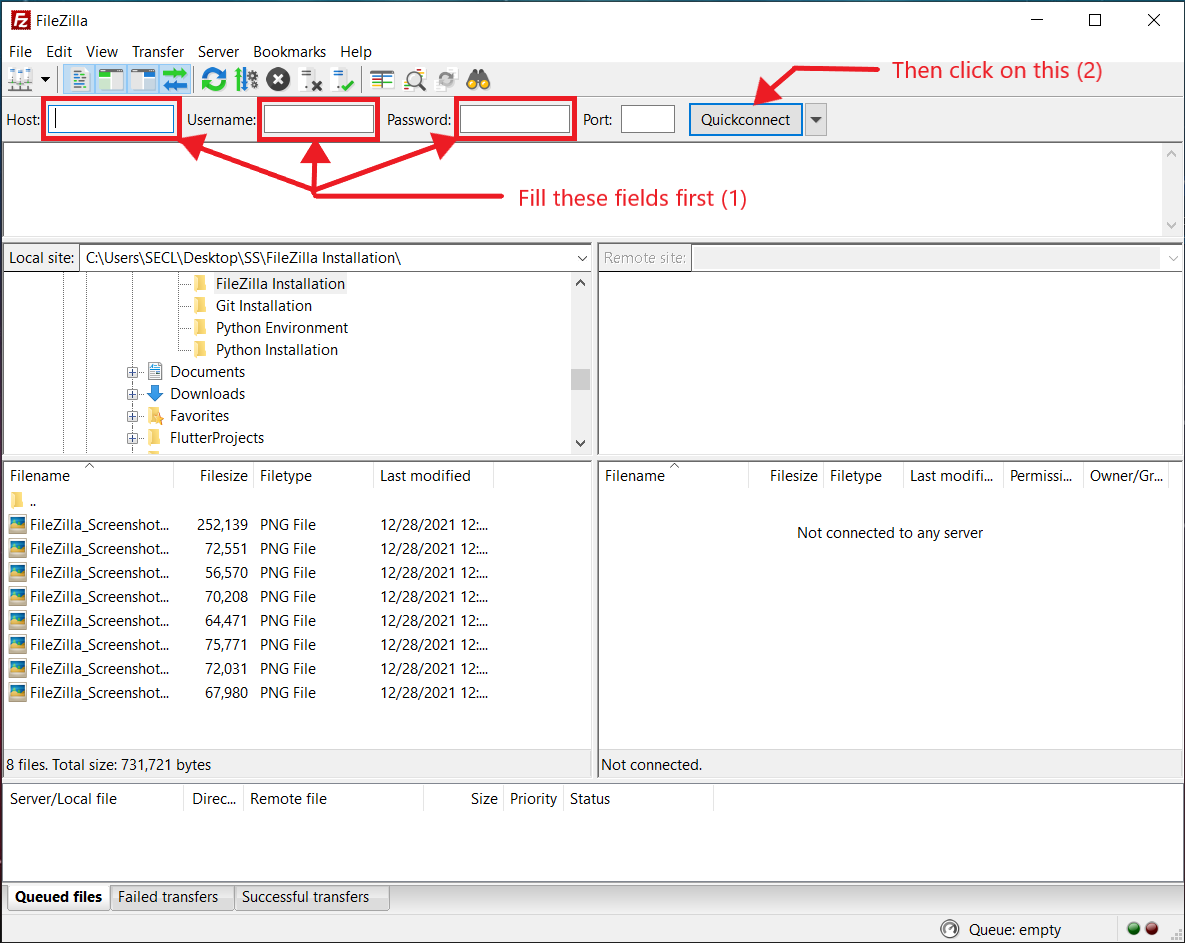Screen dimensions: 1185x943
Task: Select the file sized 56,570
Action: (248, 573)
